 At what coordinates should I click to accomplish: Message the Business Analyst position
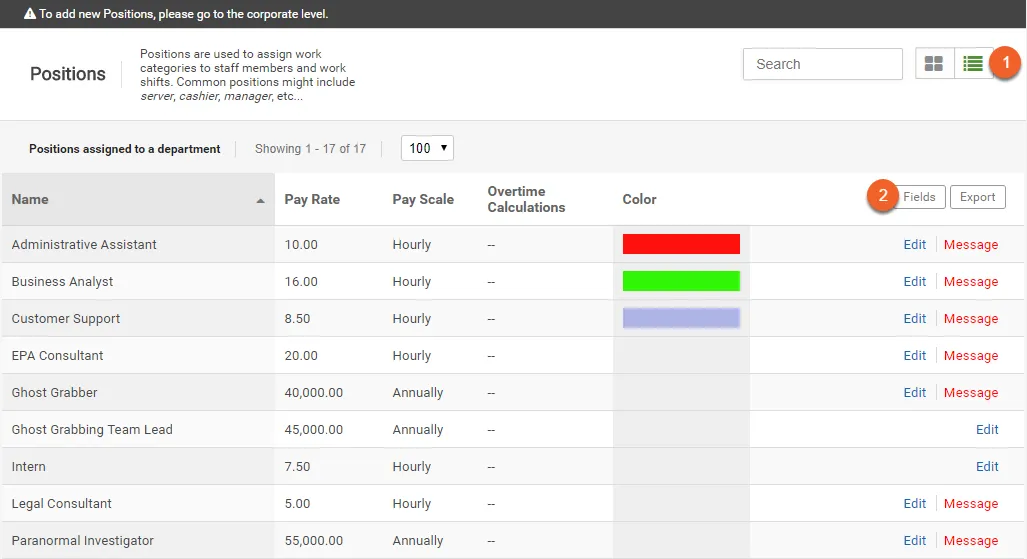click(971, 281)
